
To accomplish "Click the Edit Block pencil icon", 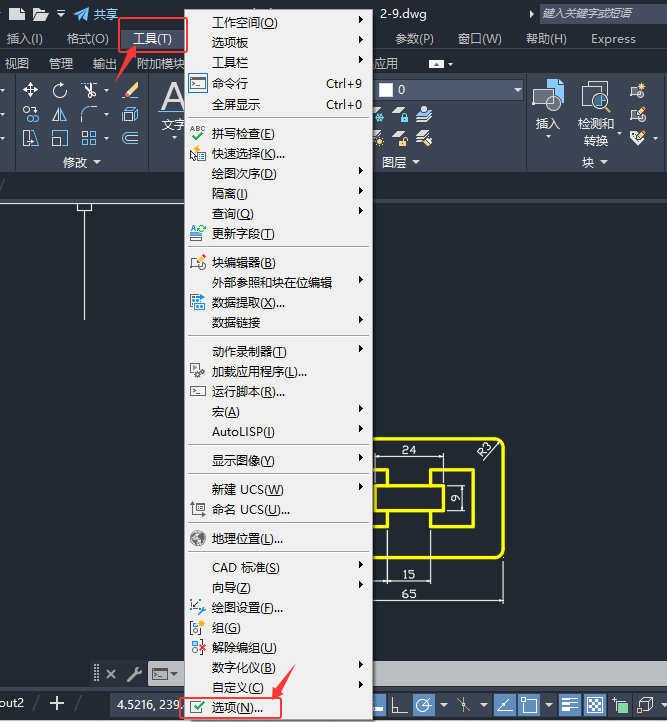I will (x=638, y=114).
